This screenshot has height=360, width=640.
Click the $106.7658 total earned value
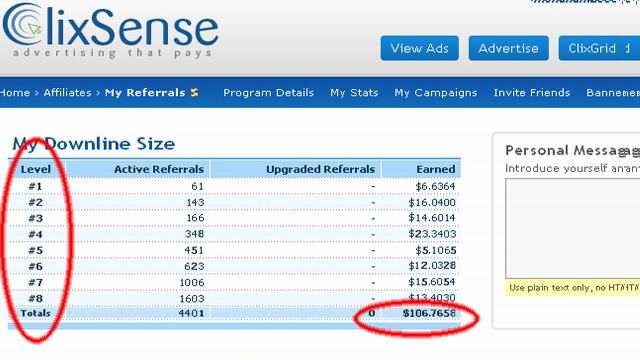429,313
